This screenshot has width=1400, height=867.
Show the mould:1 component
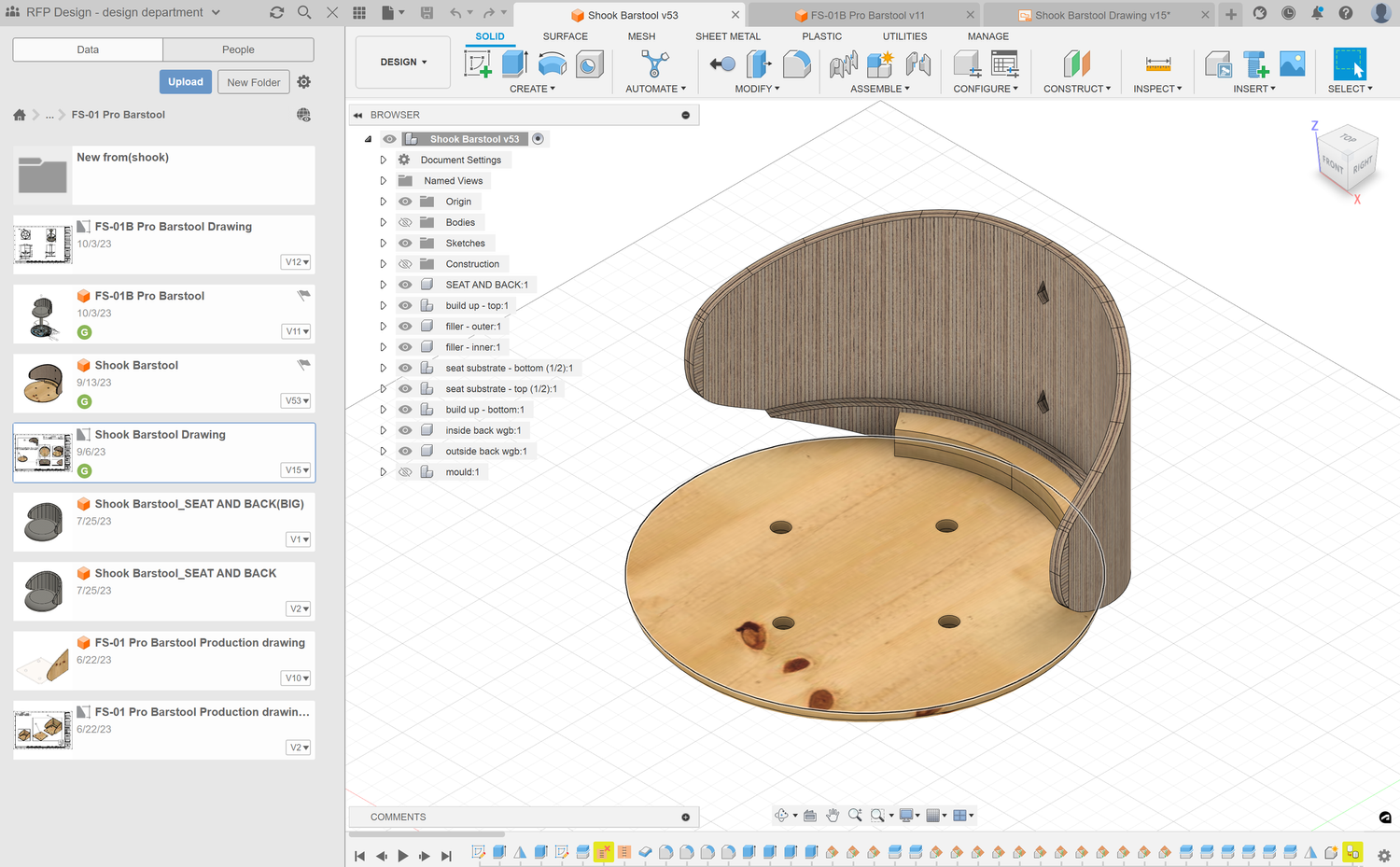point(405,472)
